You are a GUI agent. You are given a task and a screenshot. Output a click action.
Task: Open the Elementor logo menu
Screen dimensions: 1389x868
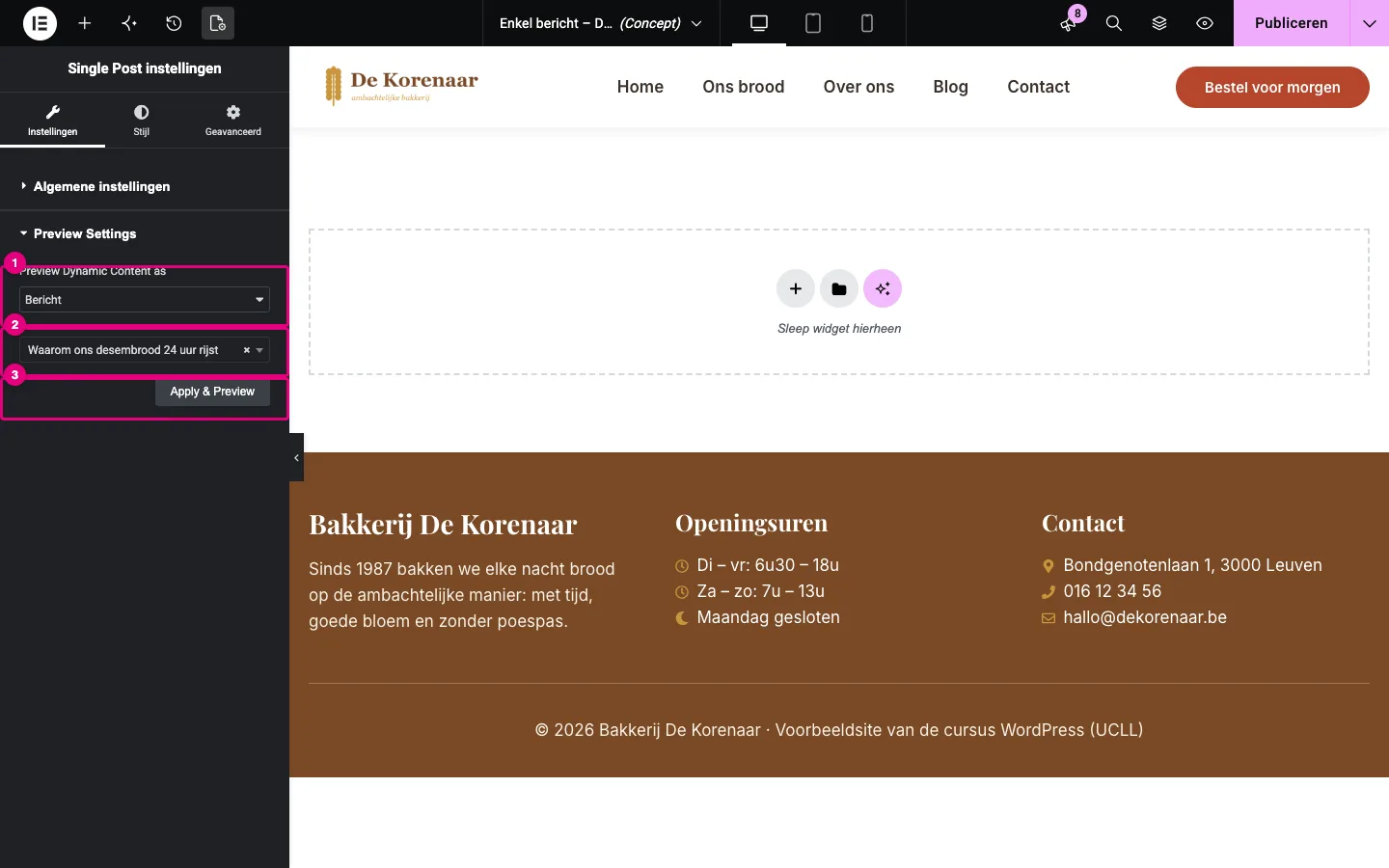coord(40,23)
